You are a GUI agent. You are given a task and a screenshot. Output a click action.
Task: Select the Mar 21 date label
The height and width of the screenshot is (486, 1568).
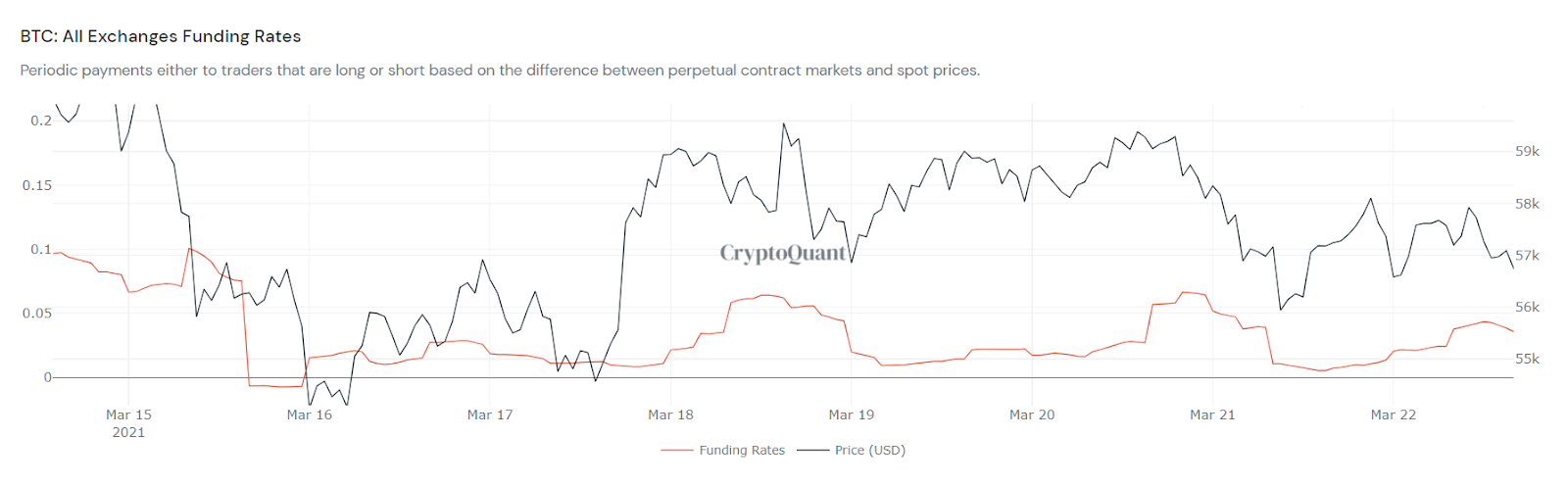pyautogui.click(x=1212, y=415)
